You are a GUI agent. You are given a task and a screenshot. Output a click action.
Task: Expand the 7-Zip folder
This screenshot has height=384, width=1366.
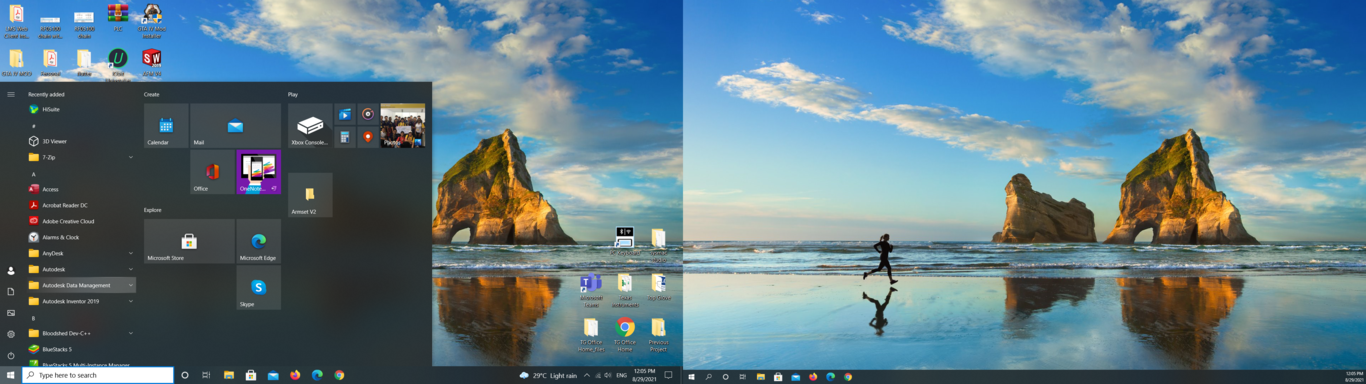click(80, 157)
